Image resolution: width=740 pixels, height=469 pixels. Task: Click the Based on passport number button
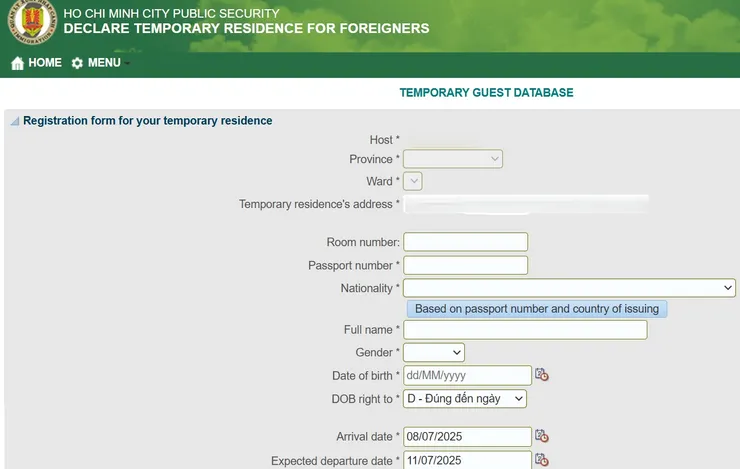(535, 309)
